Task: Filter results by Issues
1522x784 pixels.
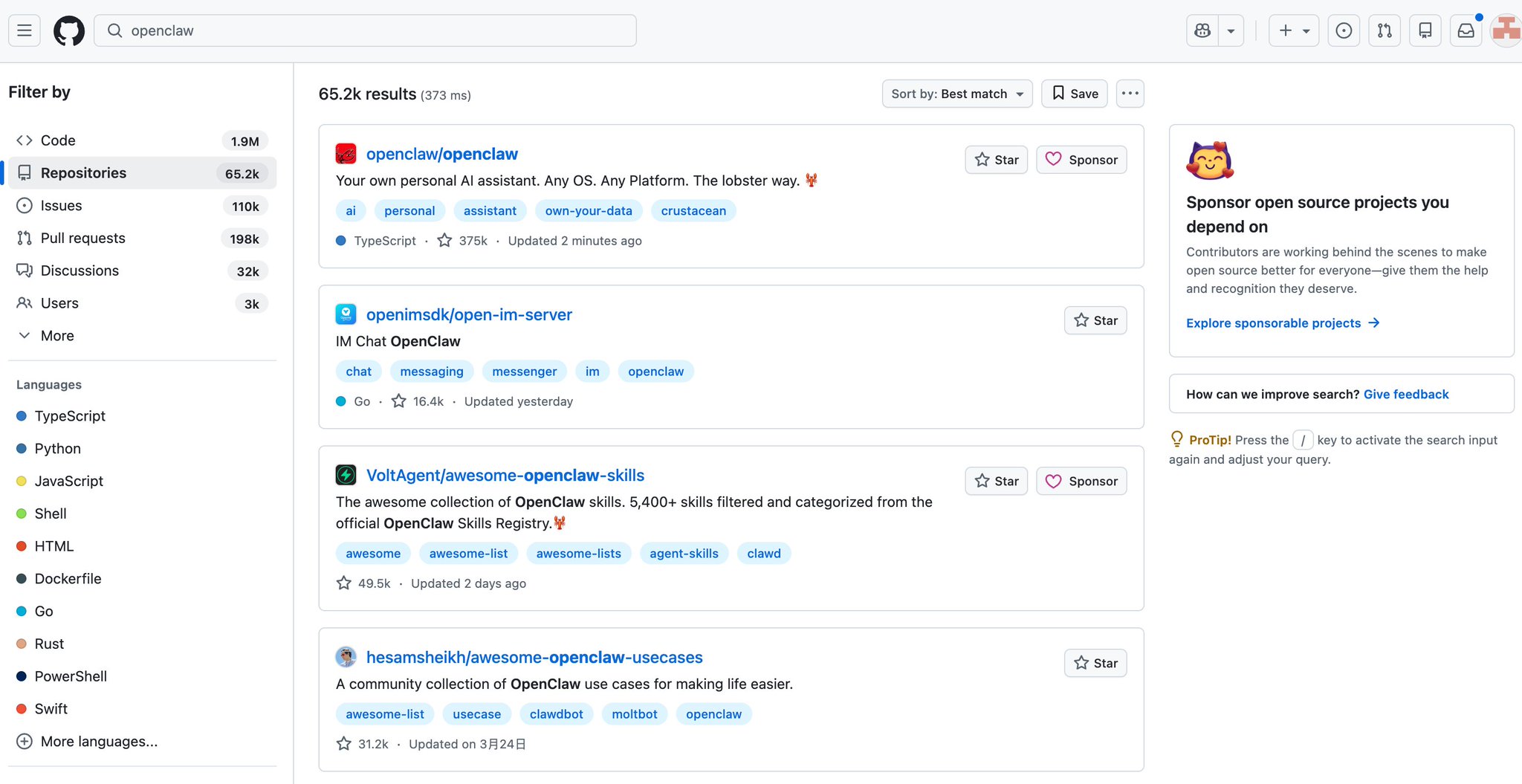Action: pyautogui.click(x=141, y=206)
